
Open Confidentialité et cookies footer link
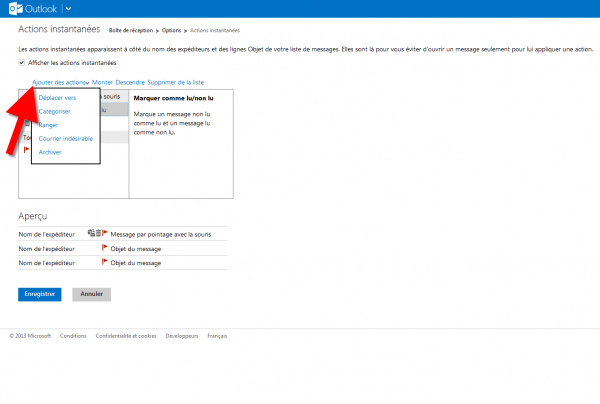[x=126, y=336]
